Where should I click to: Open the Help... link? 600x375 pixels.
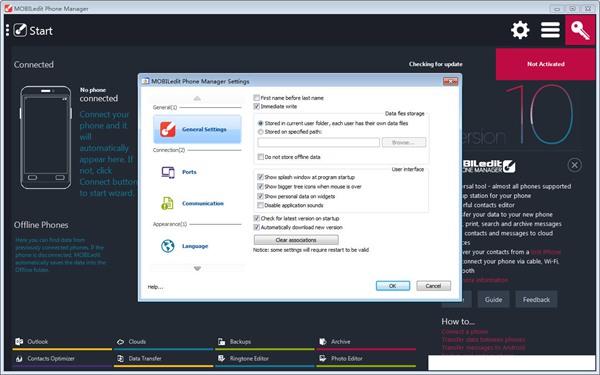point(155,287)
